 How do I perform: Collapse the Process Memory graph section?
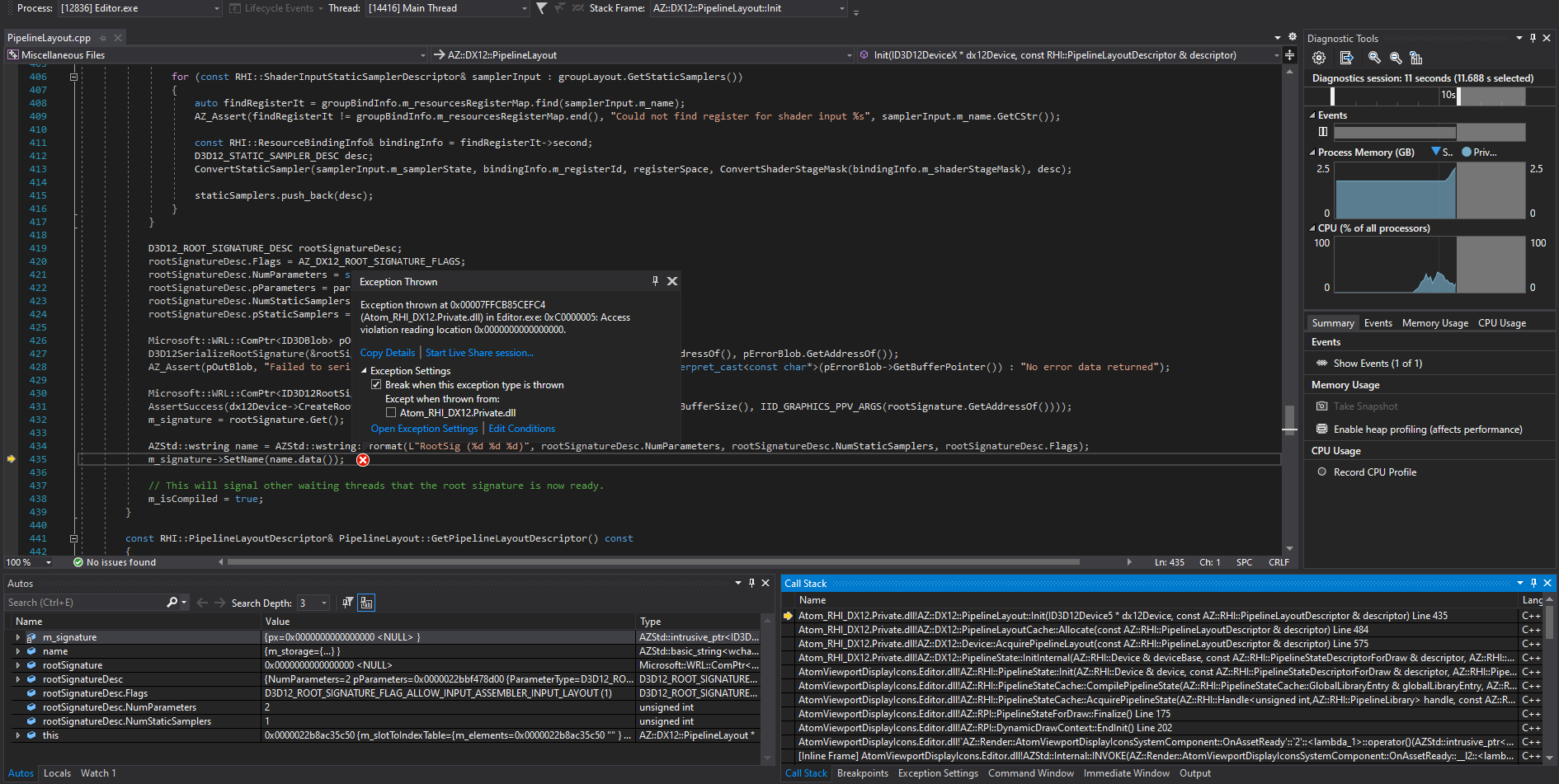(1312, 153)
